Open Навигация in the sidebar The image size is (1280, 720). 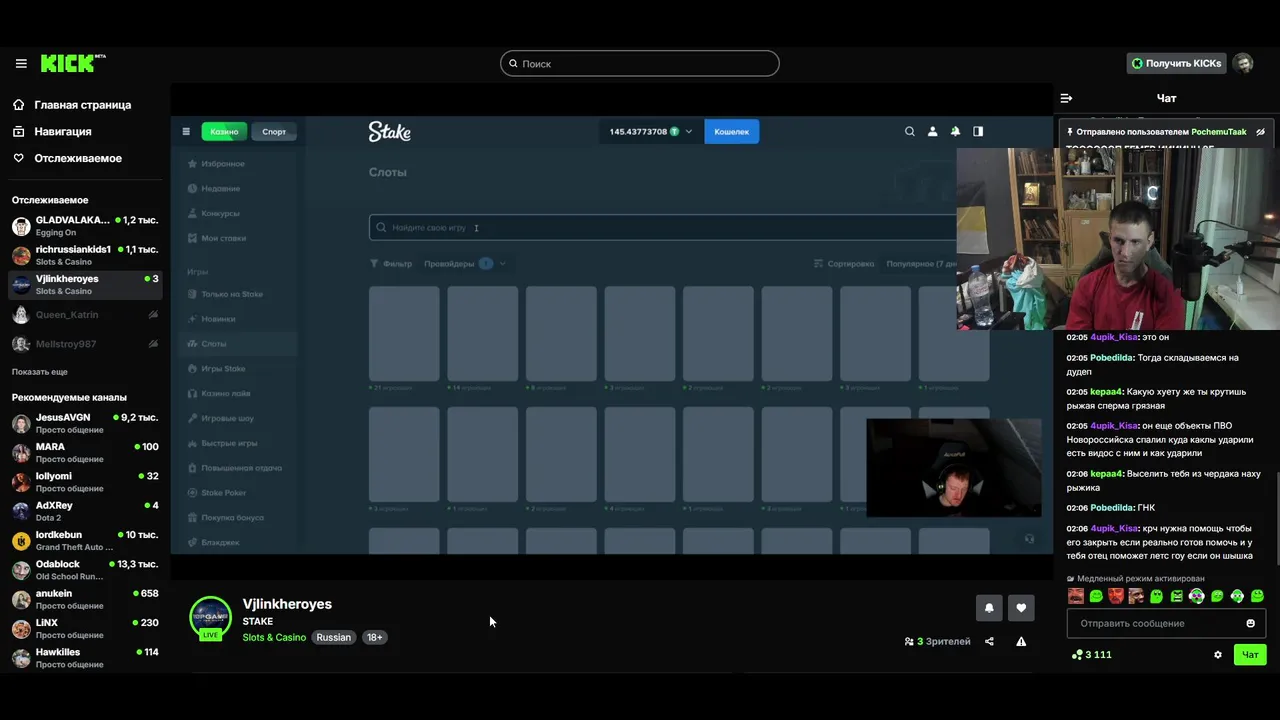63,131
